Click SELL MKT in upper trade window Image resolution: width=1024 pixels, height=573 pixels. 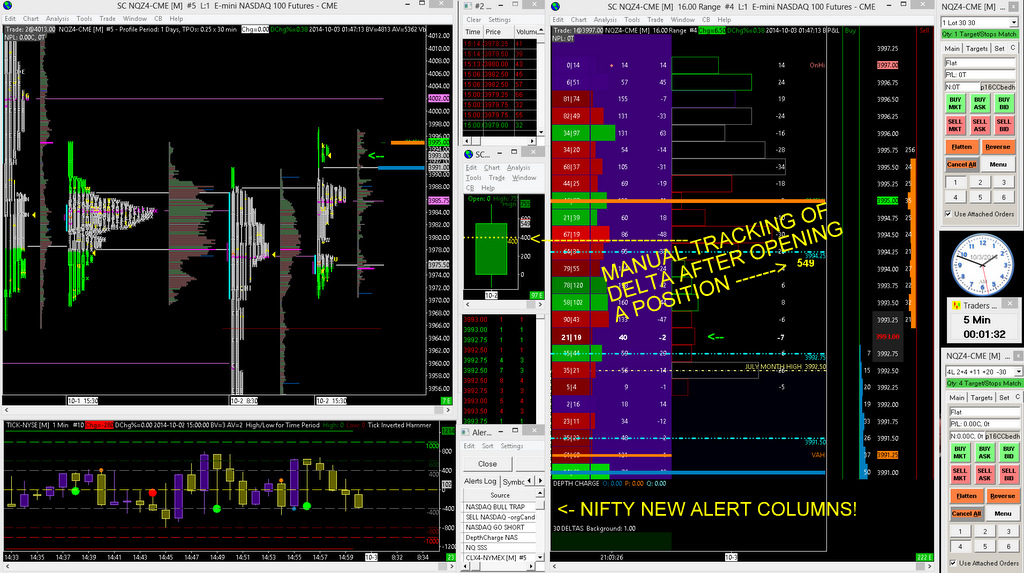955,125
